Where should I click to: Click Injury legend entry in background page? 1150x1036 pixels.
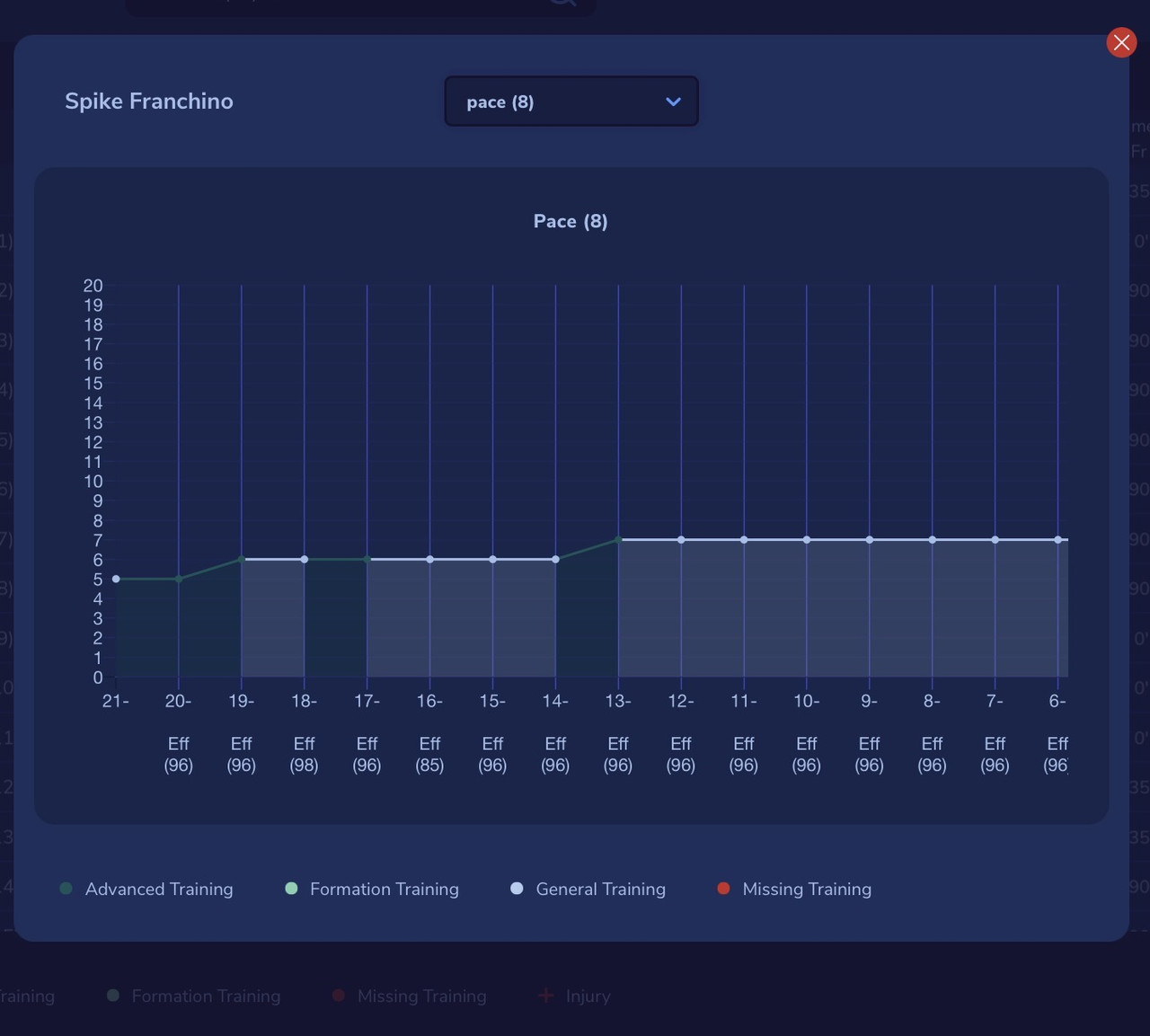574,996
